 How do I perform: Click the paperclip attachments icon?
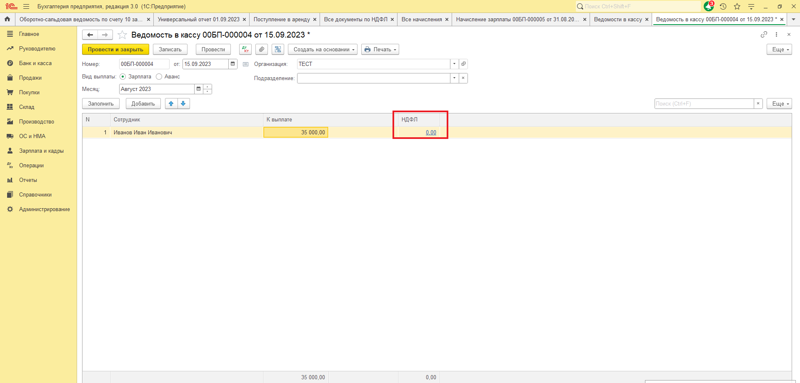coord(262,49)
